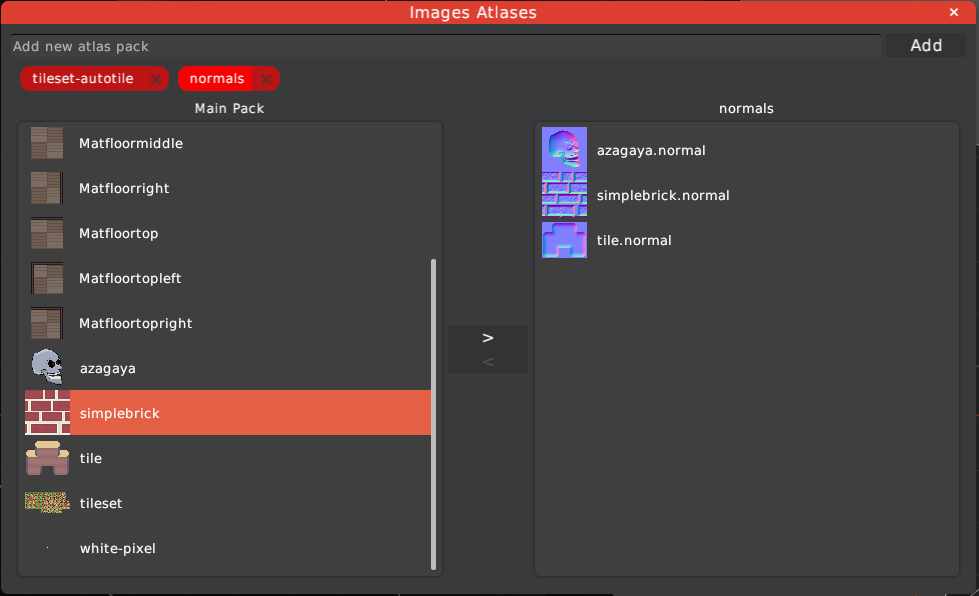Click the Add new atlas pack field
Image resolution: width=979 pixels, height=596 pixels.
pyautogui.click(x=445, y=46)
